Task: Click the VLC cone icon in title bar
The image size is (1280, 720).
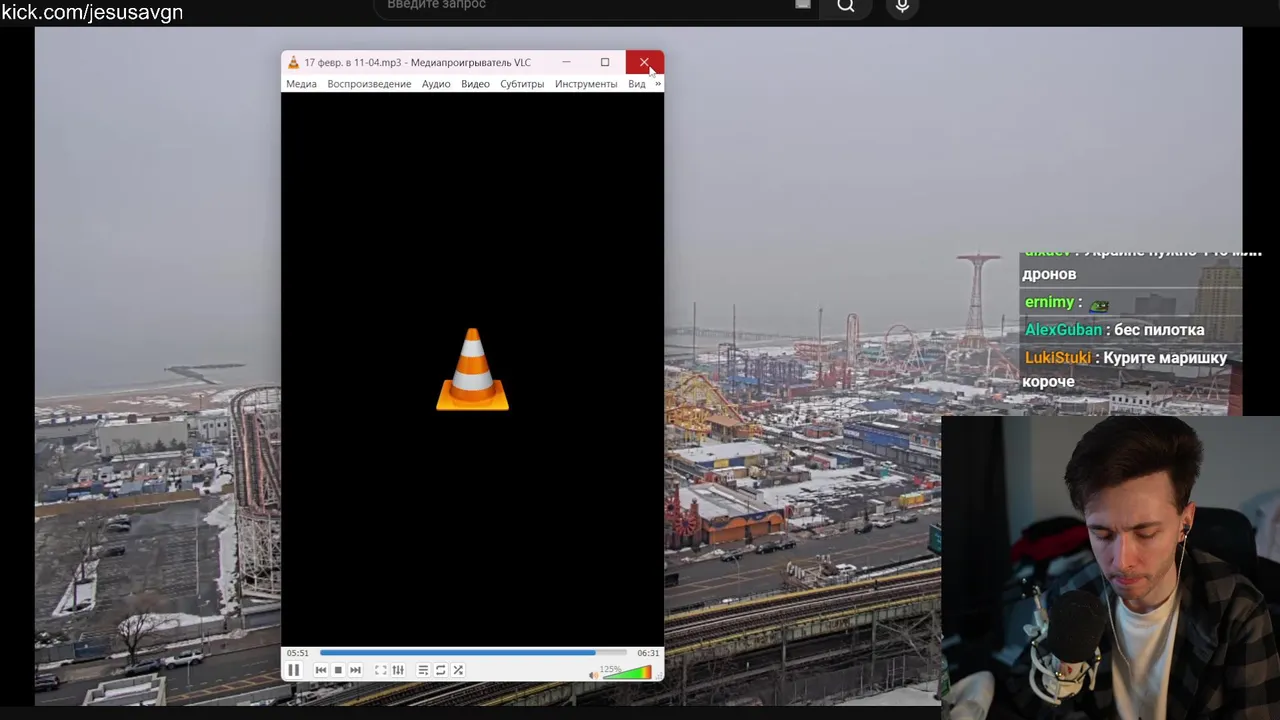Action: point(293,62)
